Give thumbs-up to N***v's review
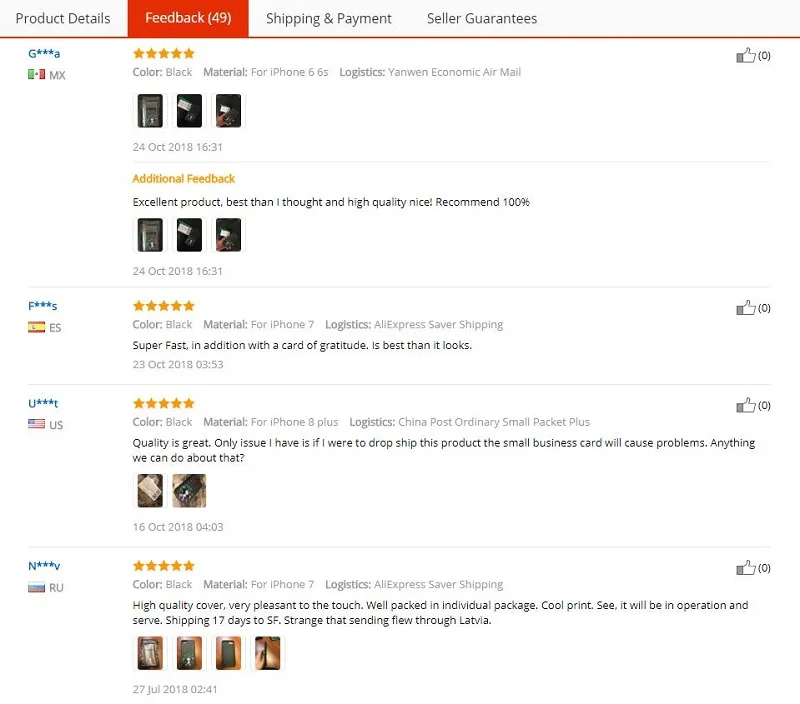 tap(745, 568)
